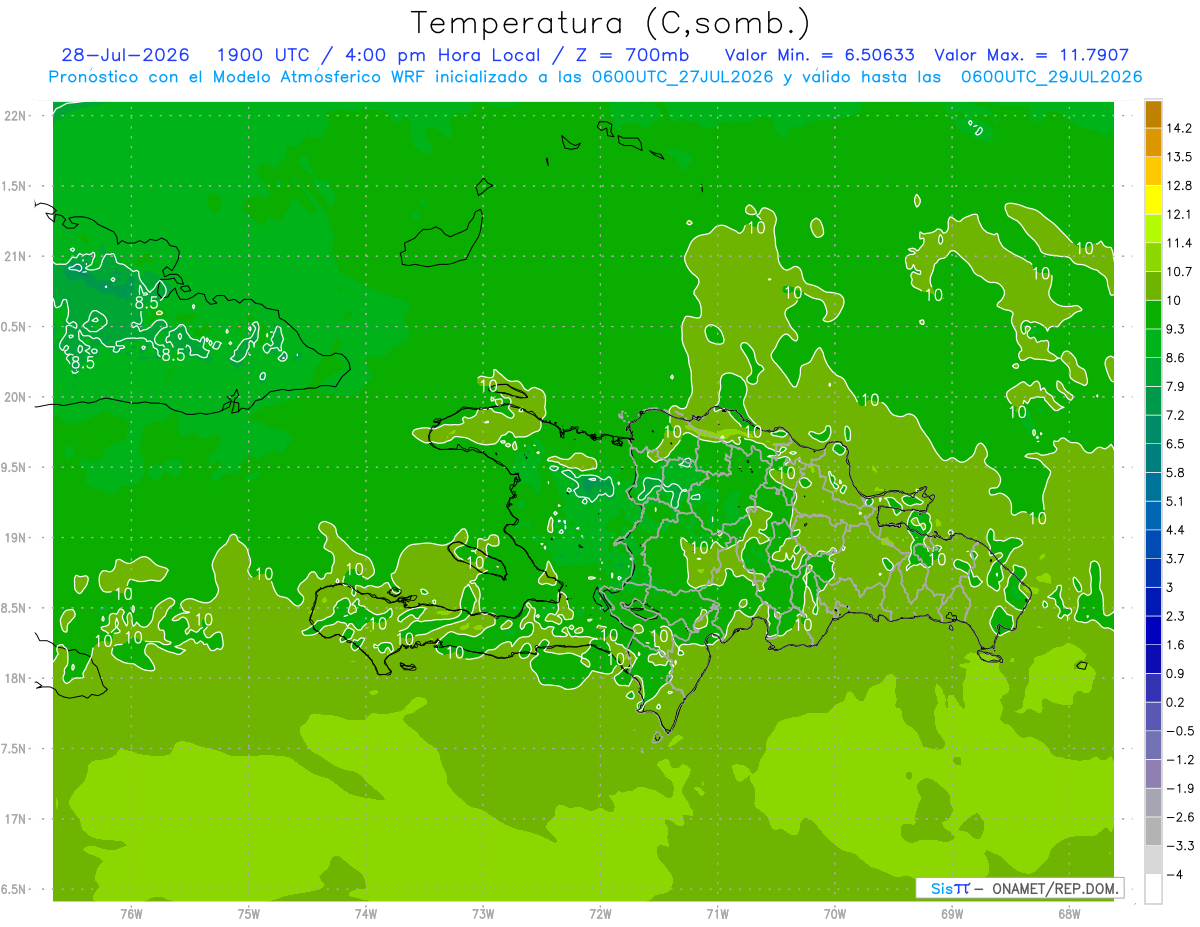Click the 0.2 value on color legend
1200x927 pixels.
click(x=1177, y=702)
